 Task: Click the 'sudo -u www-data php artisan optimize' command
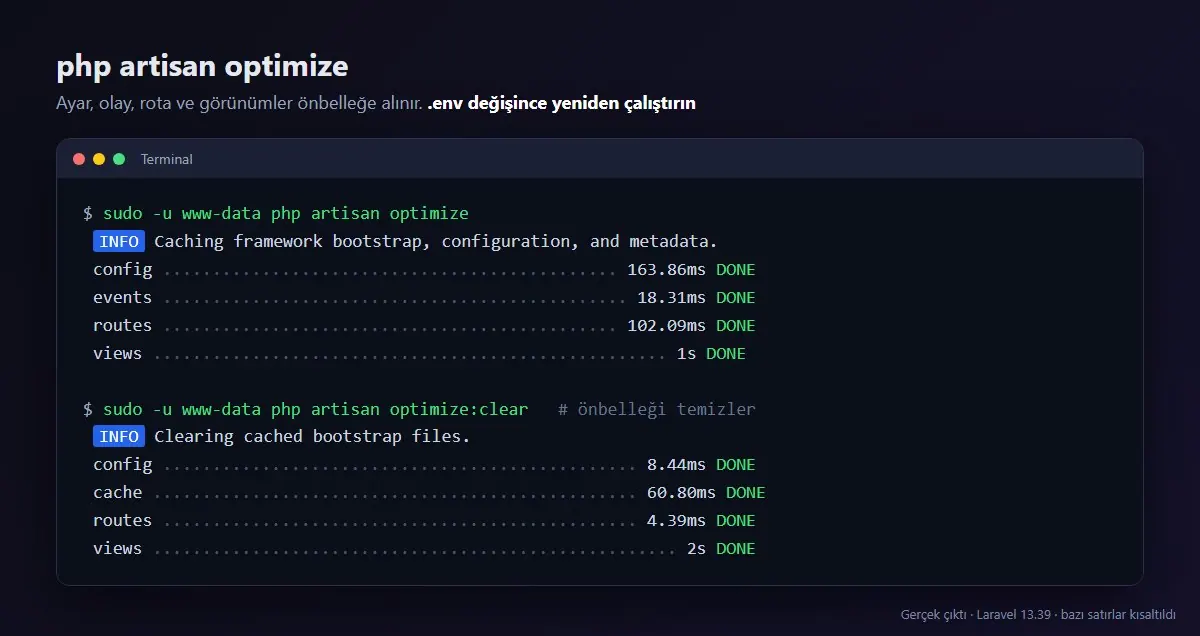(286, 213)
